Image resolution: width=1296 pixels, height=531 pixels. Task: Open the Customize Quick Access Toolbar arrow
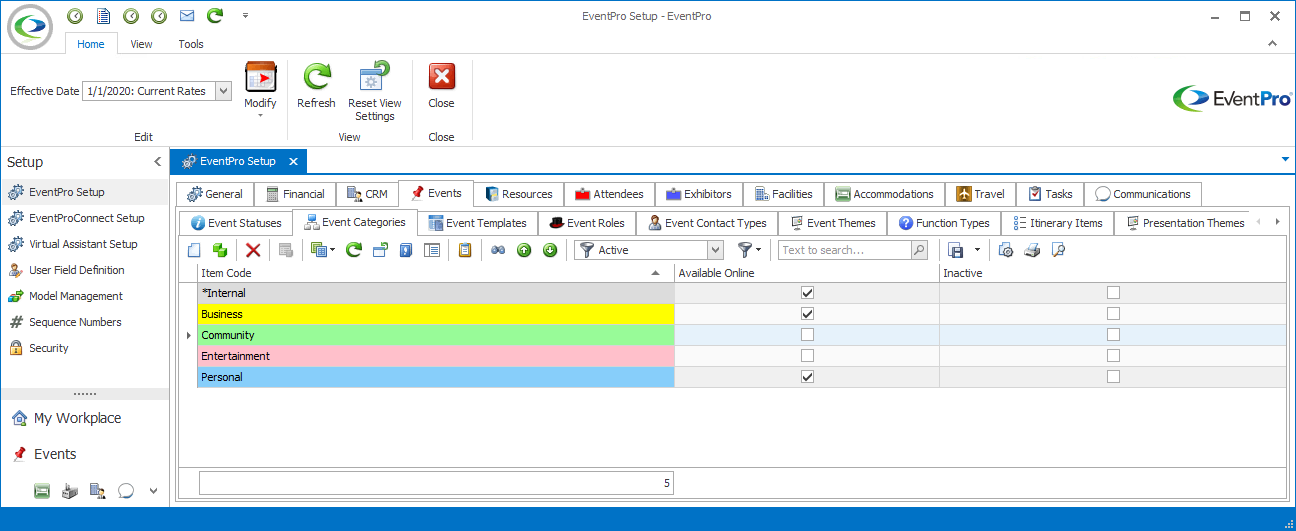(246, 16)
